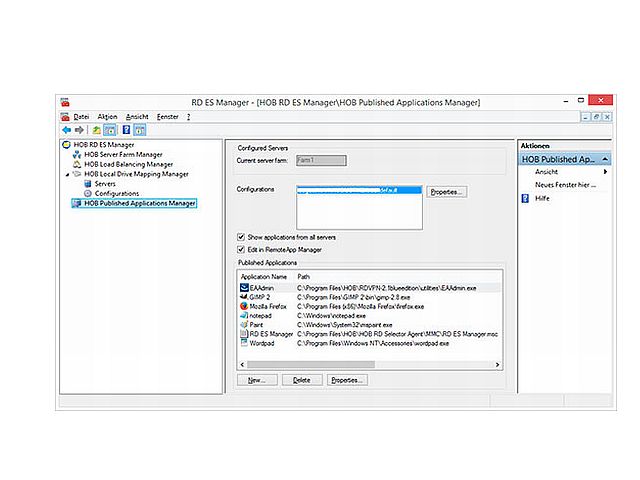Toggle Edit in RemoteApp Manager checkbox
The height and width of the screenshot is (480, 640).
pos(241,249)
